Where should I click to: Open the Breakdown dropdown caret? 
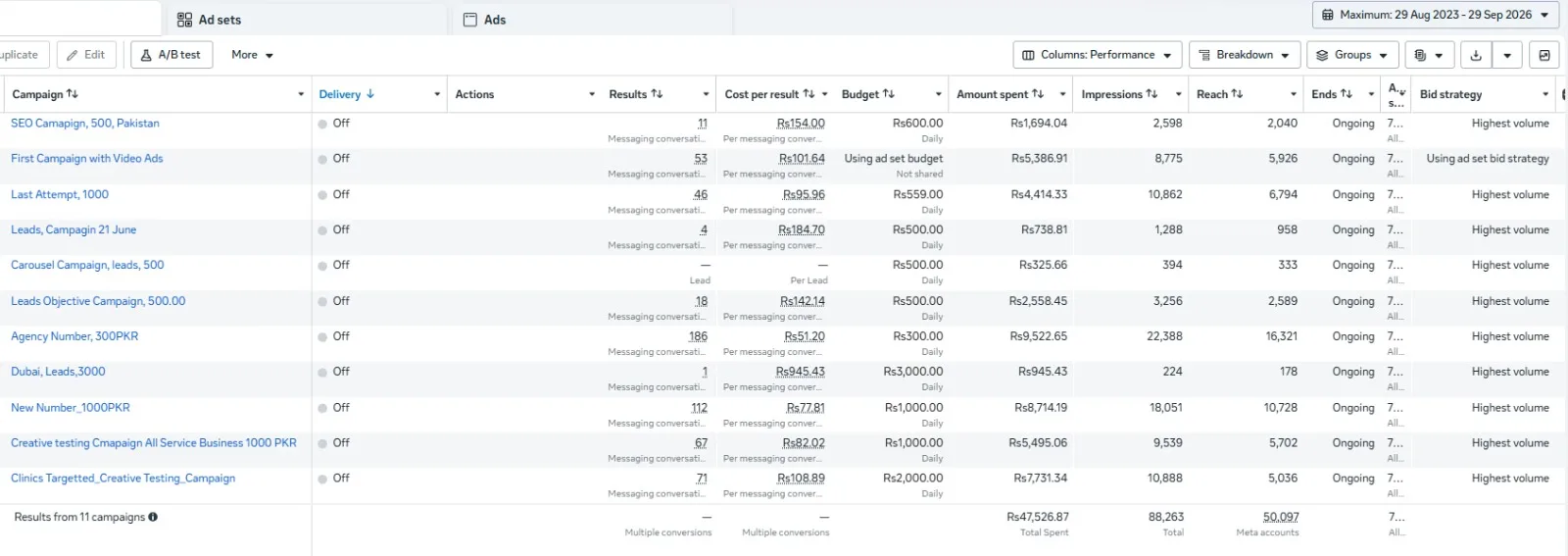click(1285, 56)
